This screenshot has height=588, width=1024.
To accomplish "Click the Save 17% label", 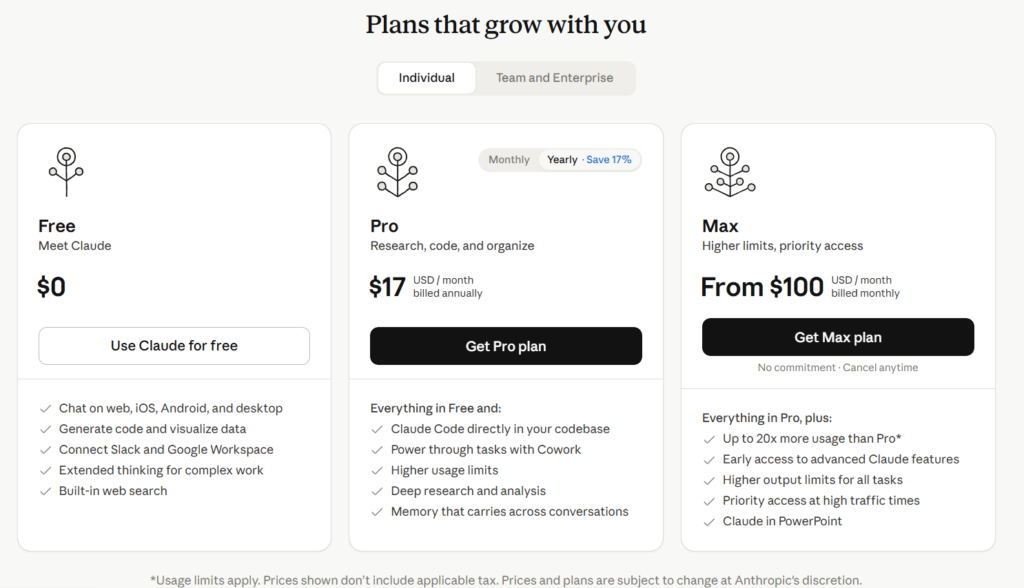I will click(x=609, y=160).
